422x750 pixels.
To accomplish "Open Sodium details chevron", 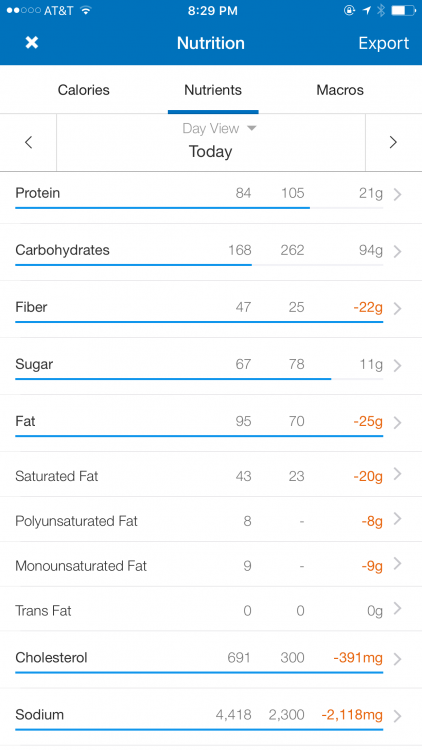I will pyautogui.click(x=397, y=716).
